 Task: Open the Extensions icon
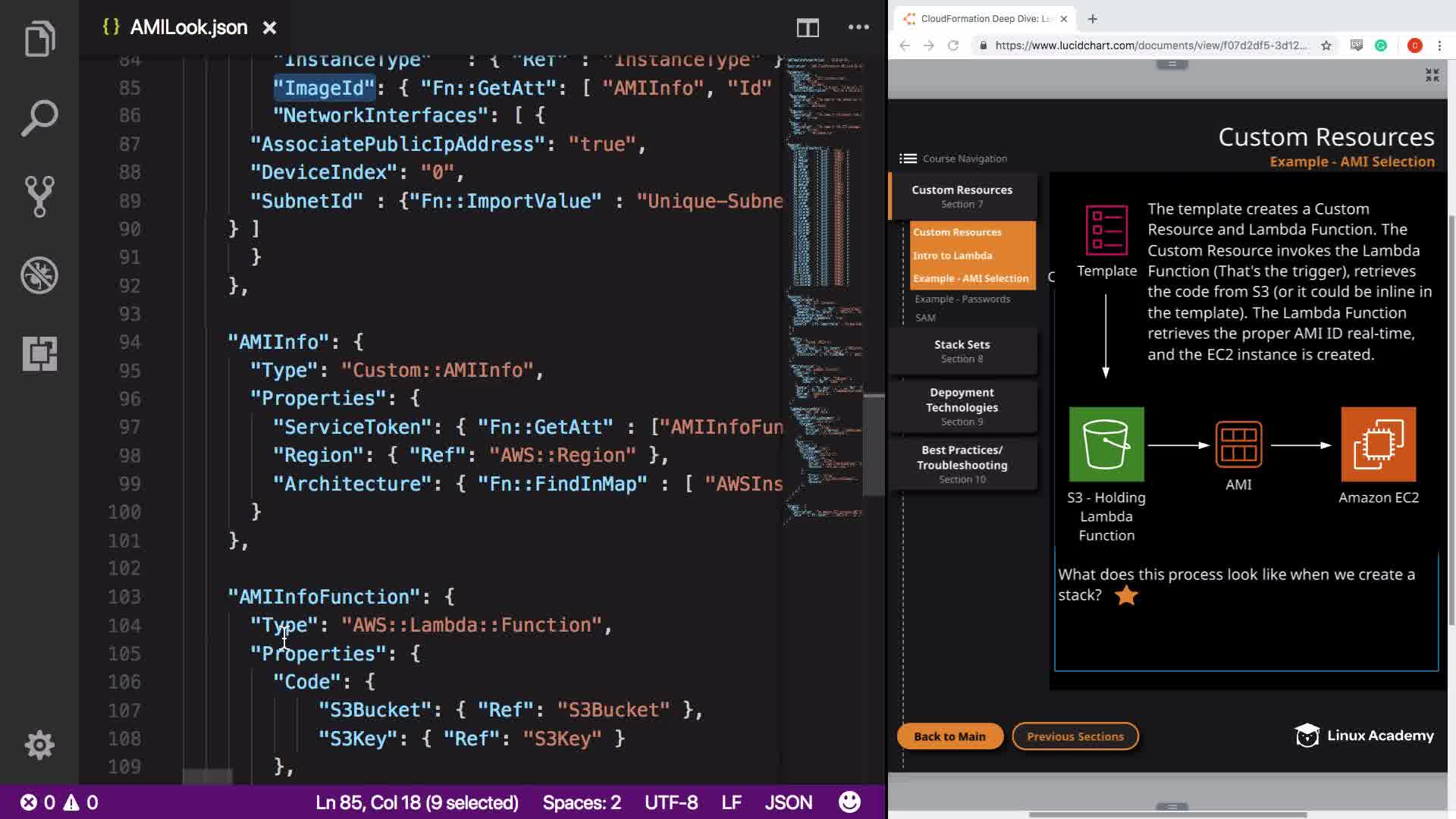[x=39, y=353]
